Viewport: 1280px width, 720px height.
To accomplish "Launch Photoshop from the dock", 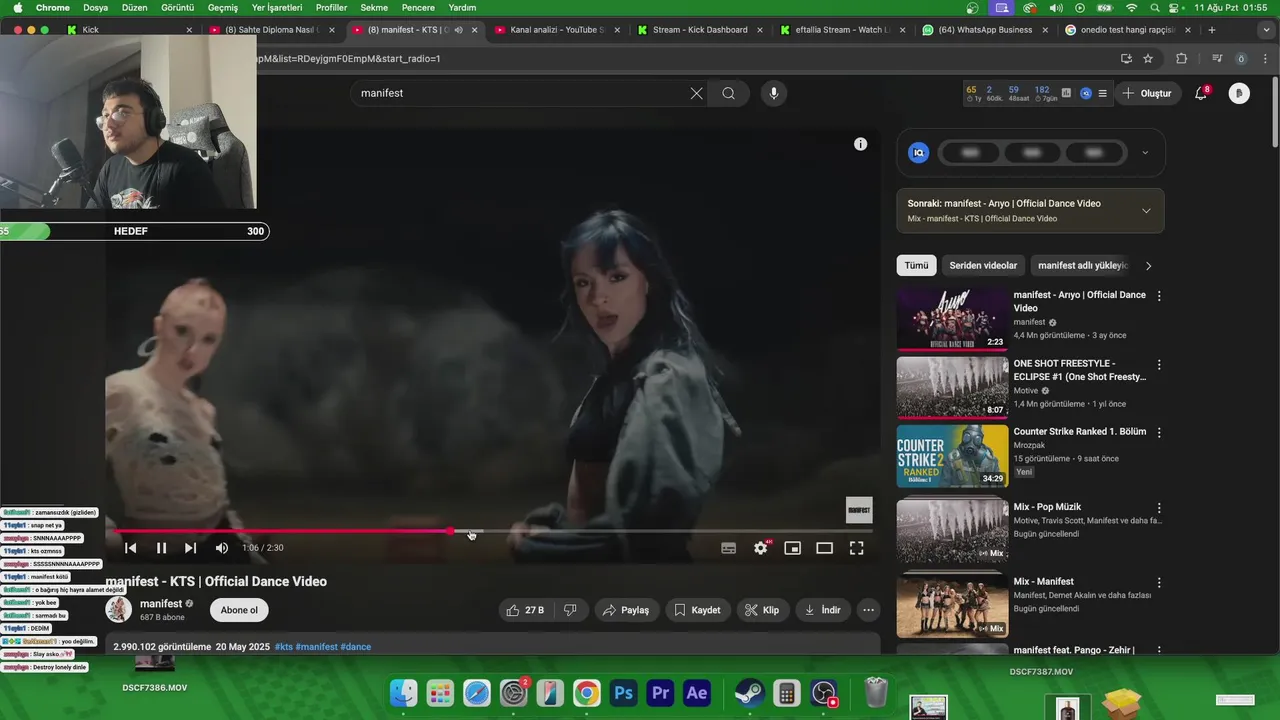I will [624, 692].
